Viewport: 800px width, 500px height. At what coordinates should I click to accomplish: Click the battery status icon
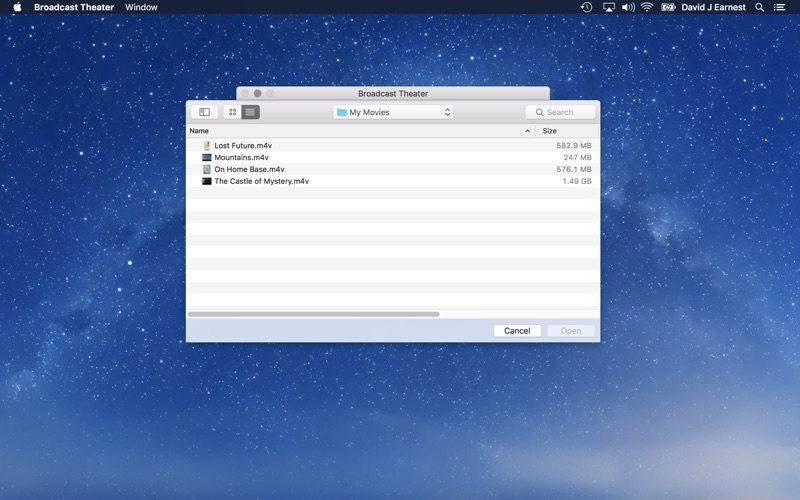(x=668, y=7)
